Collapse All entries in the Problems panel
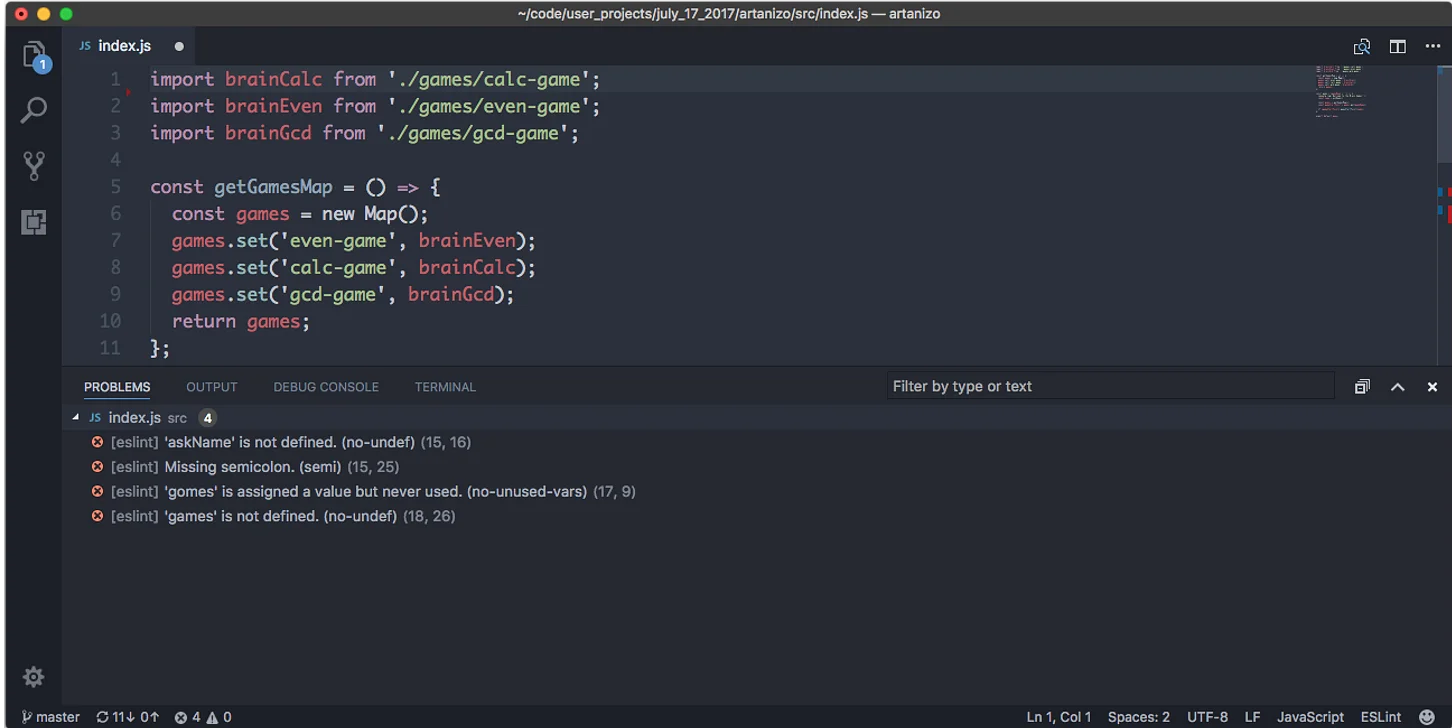 pos(1361,386)
